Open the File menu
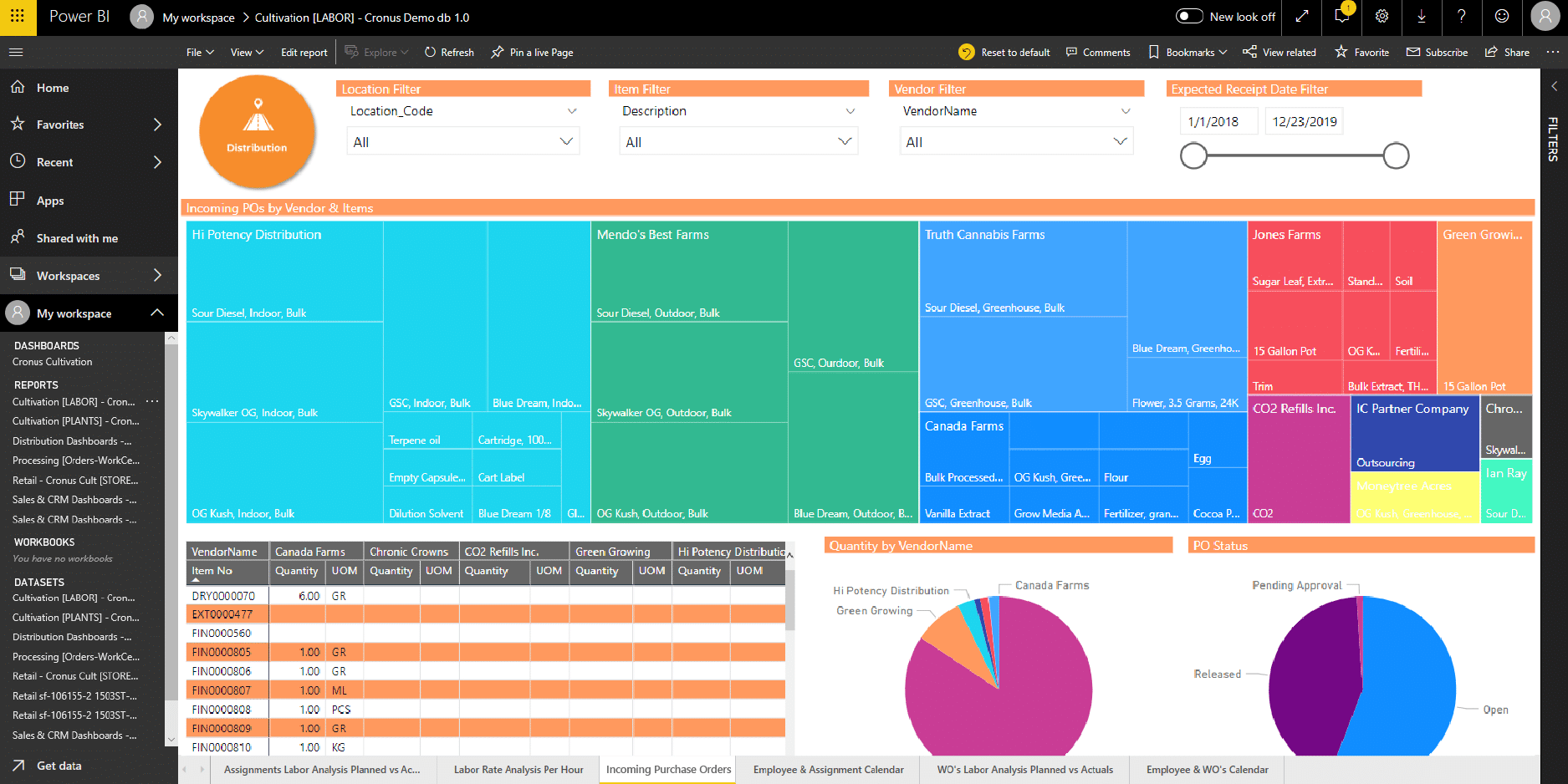 pyautogui.click(x=199, y=52)
